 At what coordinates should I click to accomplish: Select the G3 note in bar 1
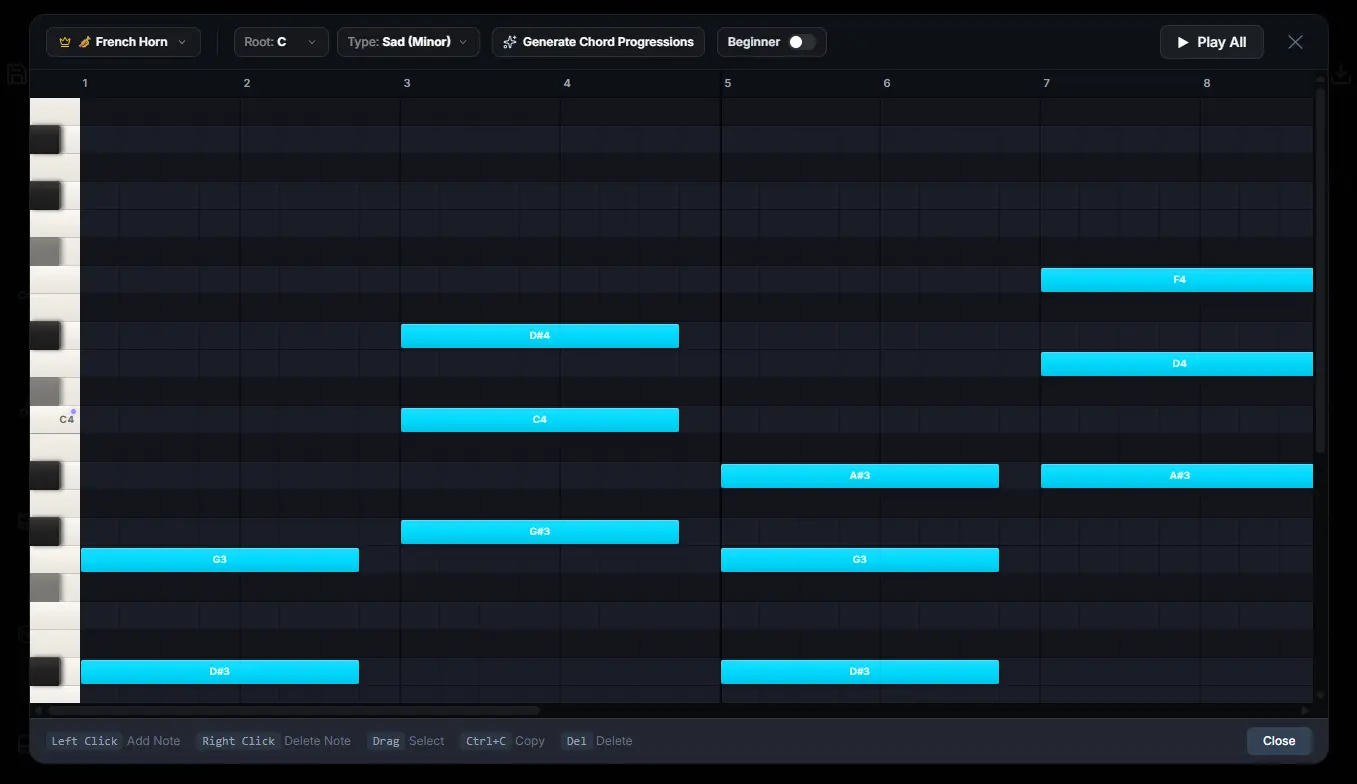[x=220, y=560]
